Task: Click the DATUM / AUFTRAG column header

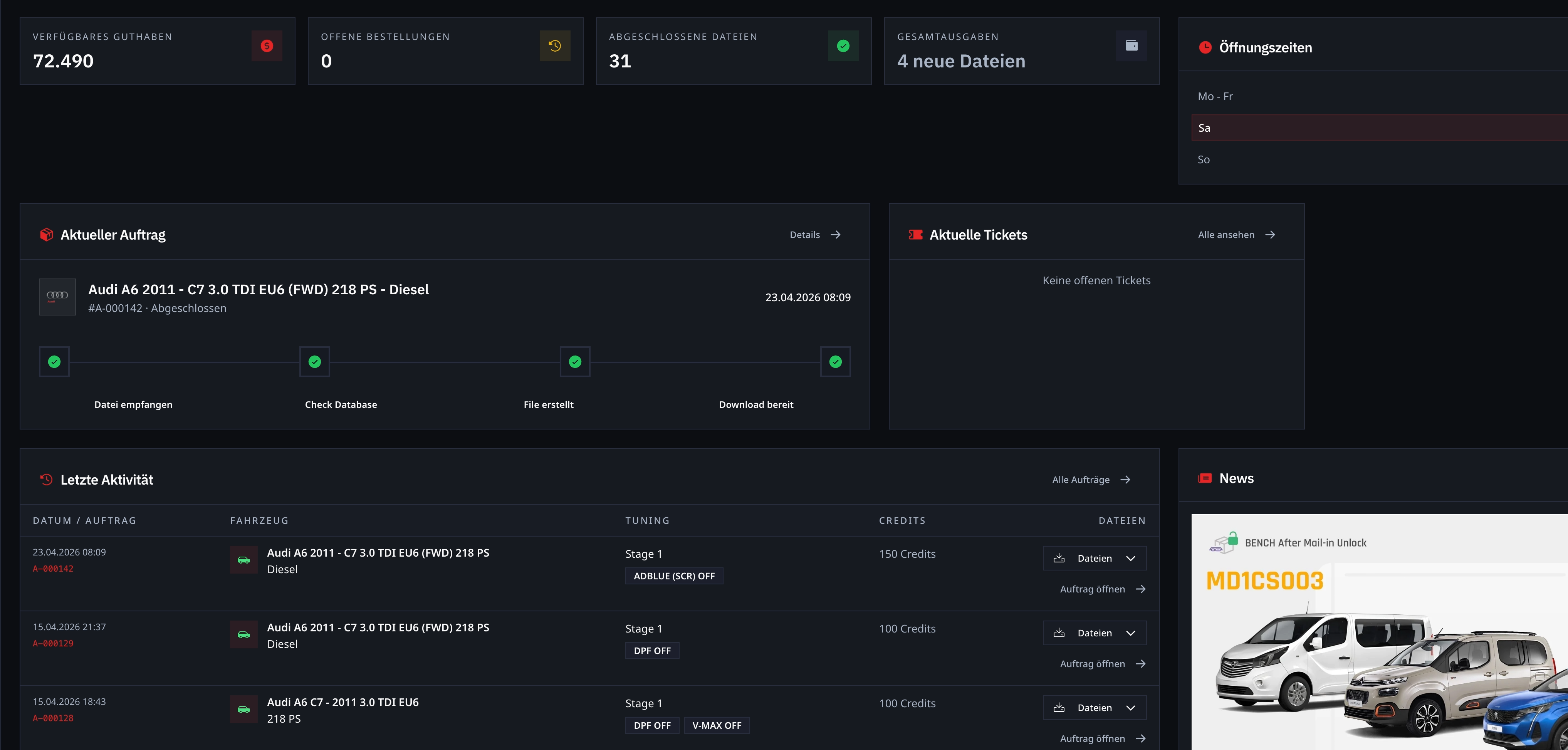Action: (85, 520)
